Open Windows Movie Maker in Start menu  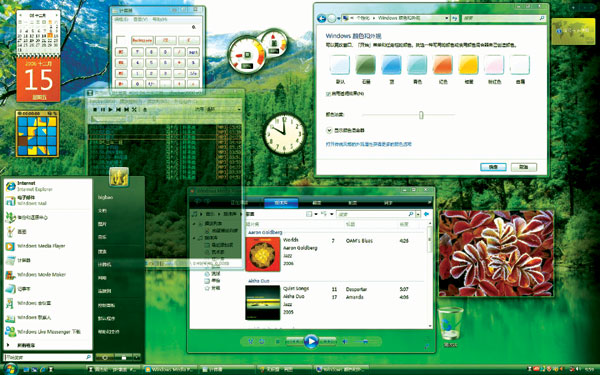click(36, 275)
